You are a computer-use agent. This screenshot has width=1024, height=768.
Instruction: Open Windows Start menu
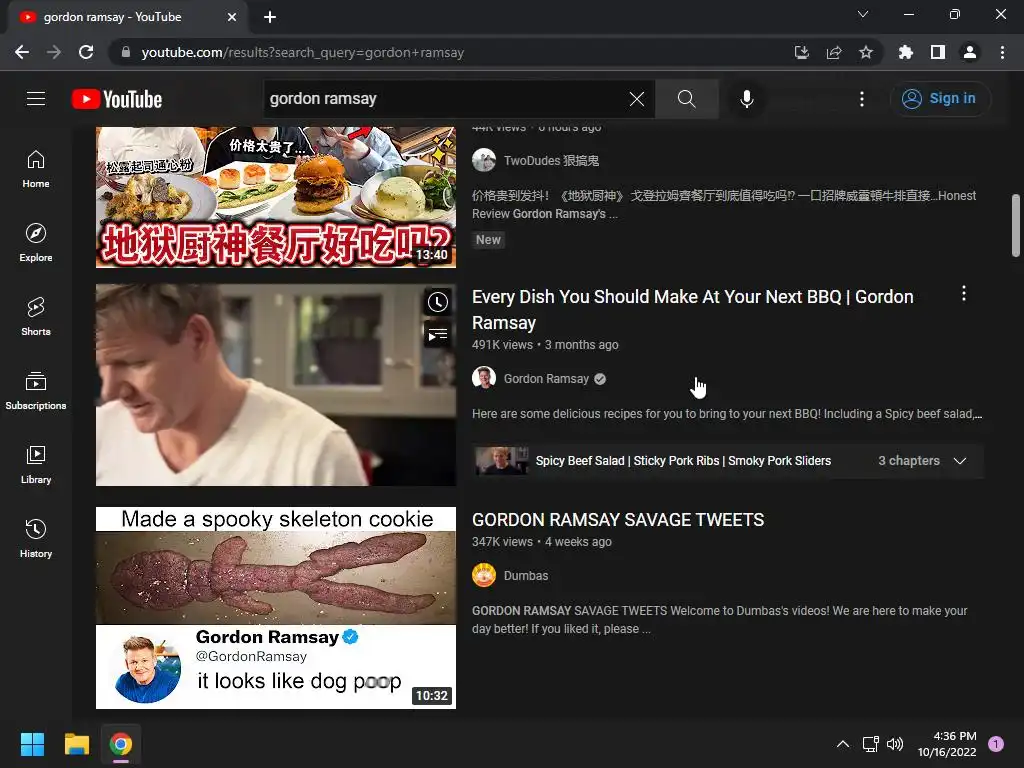[x=32, y=744]
